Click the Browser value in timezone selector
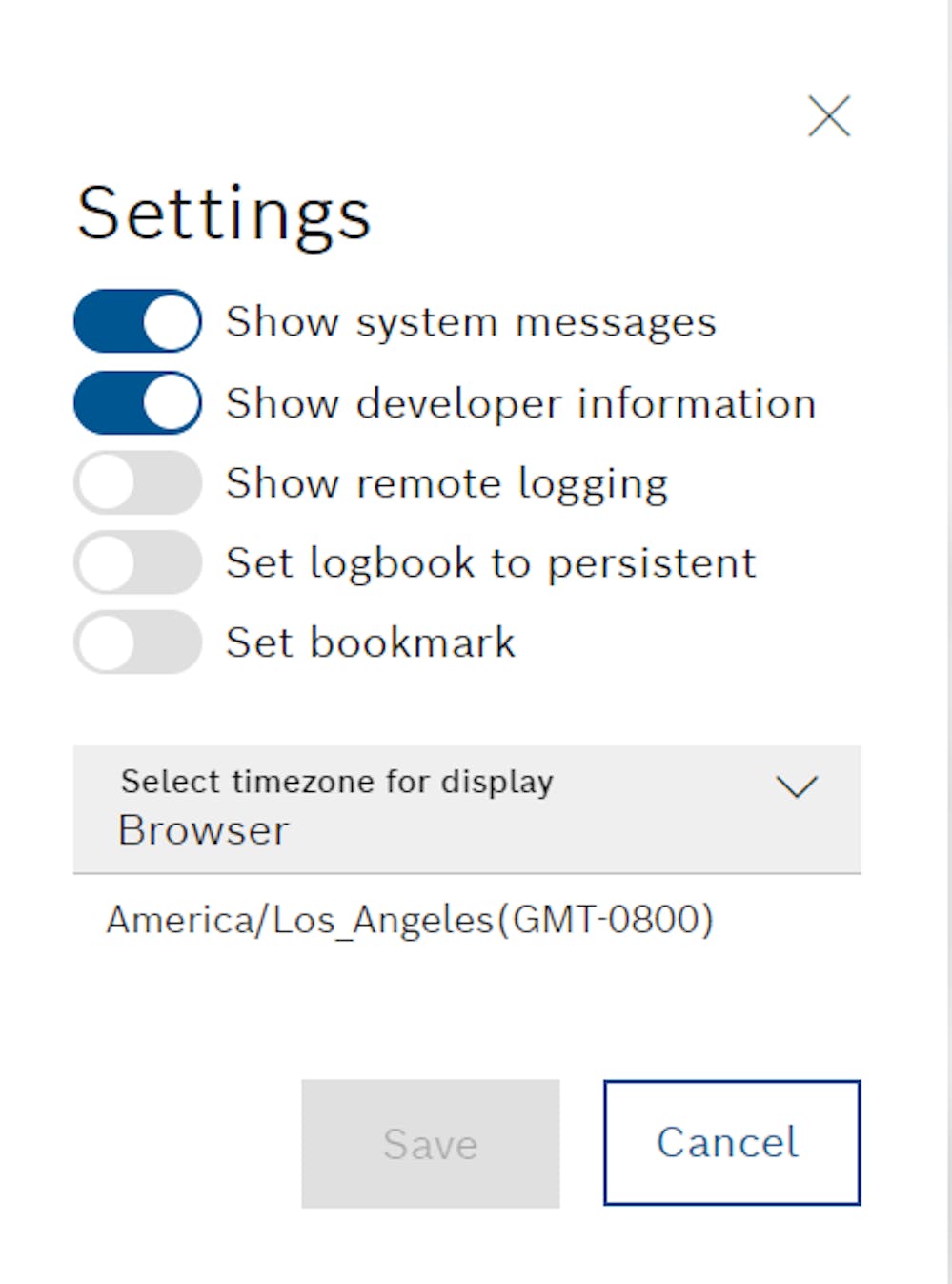The height and width of the screenshot is (1284, 952). click(x=203, y=831)
